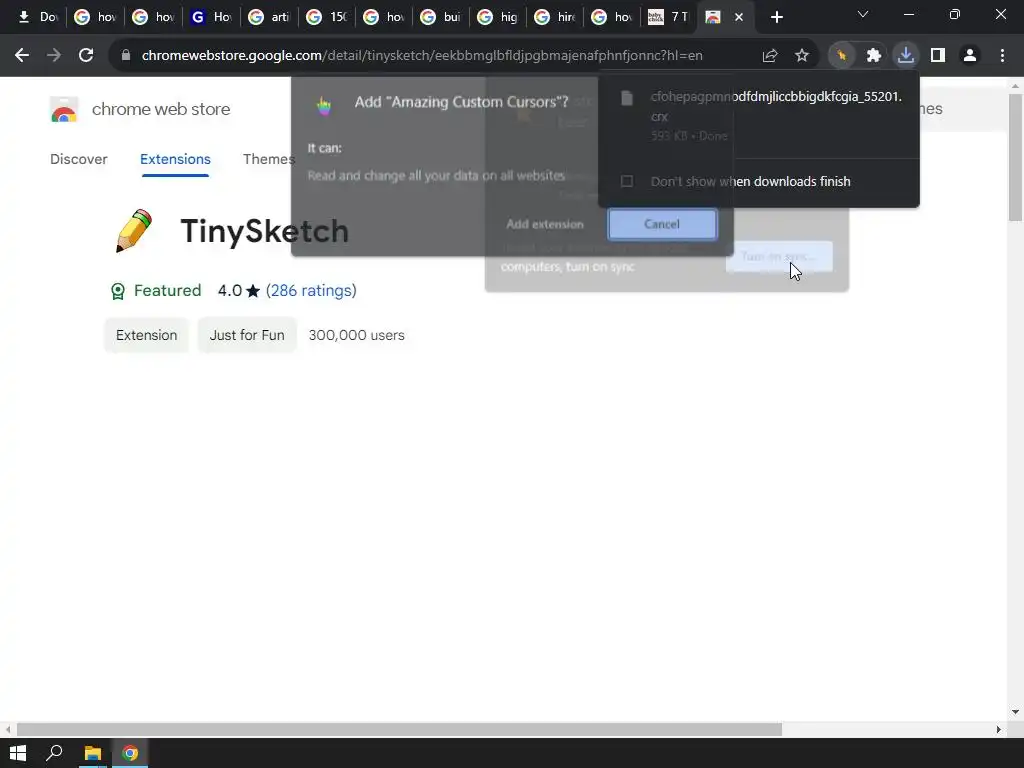
Task: Go back using the browser back arrow
Action: 22,56
